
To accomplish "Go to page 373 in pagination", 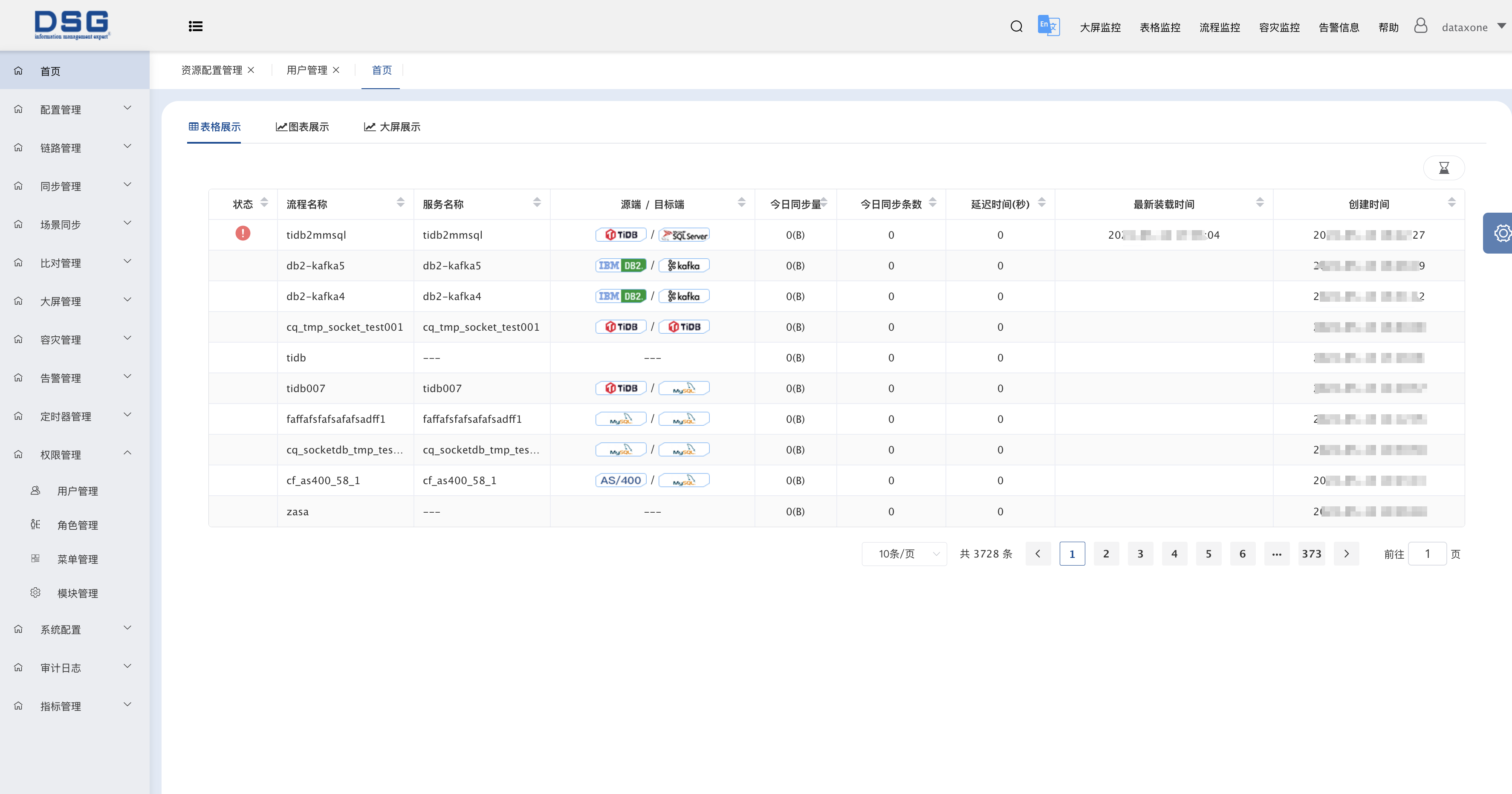I will (1311, 554).
